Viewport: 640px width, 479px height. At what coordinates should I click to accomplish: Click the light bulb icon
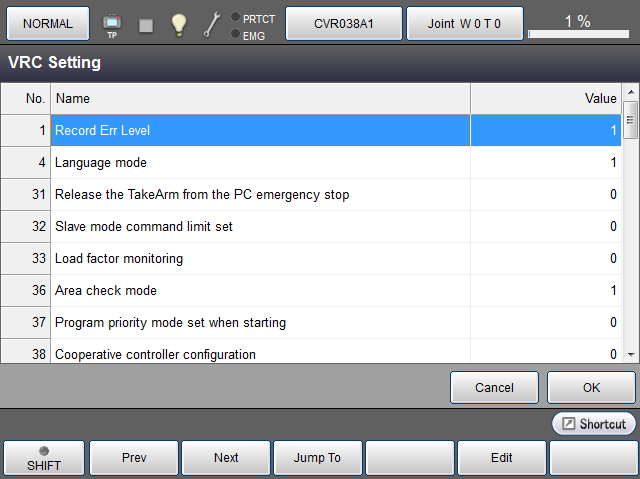tap(178, 24)
